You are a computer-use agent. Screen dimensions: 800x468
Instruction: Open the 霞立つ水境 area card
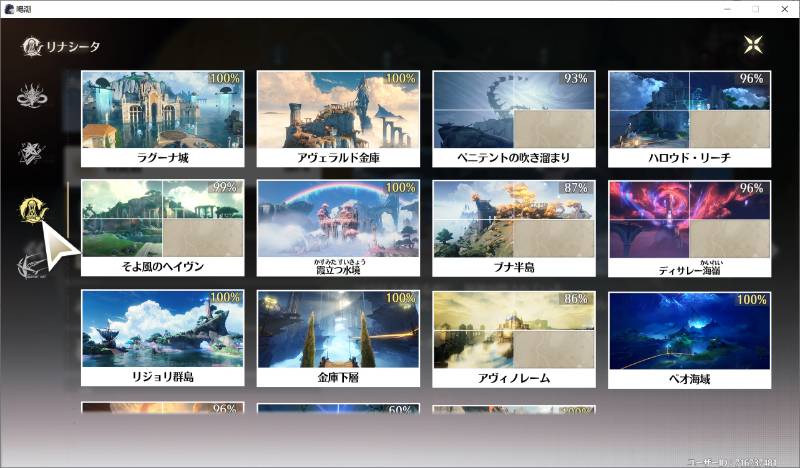(338, 228)
